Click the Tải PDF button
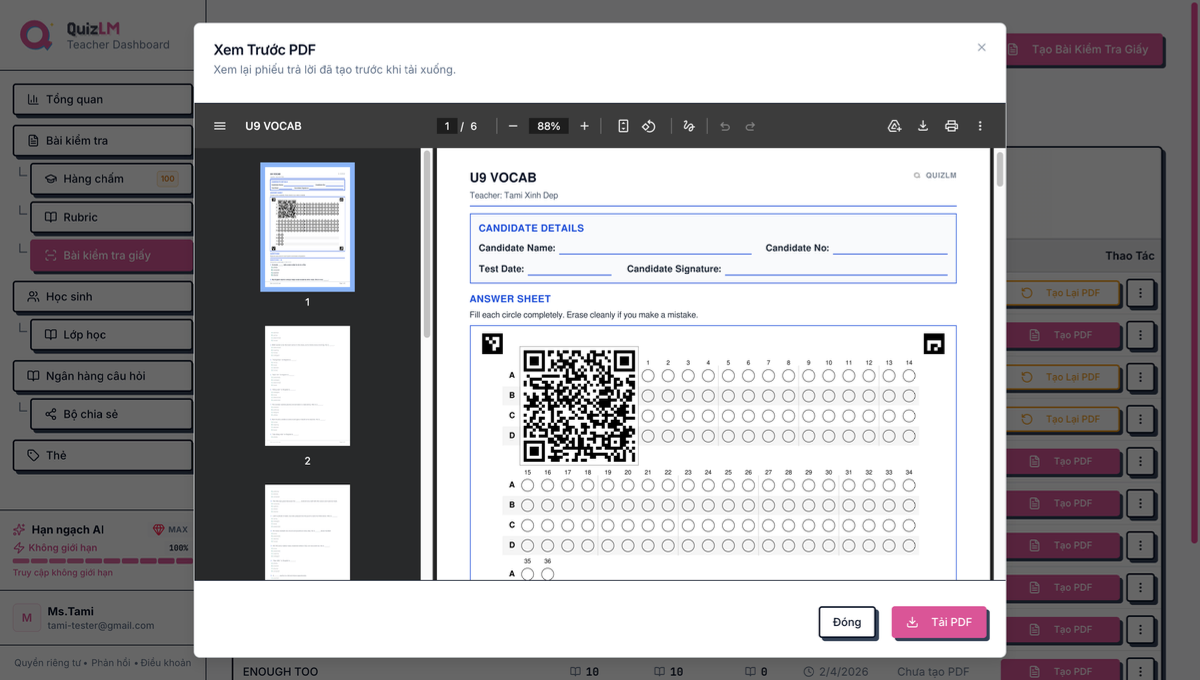The image size is (1200, 680). [939, 622]
